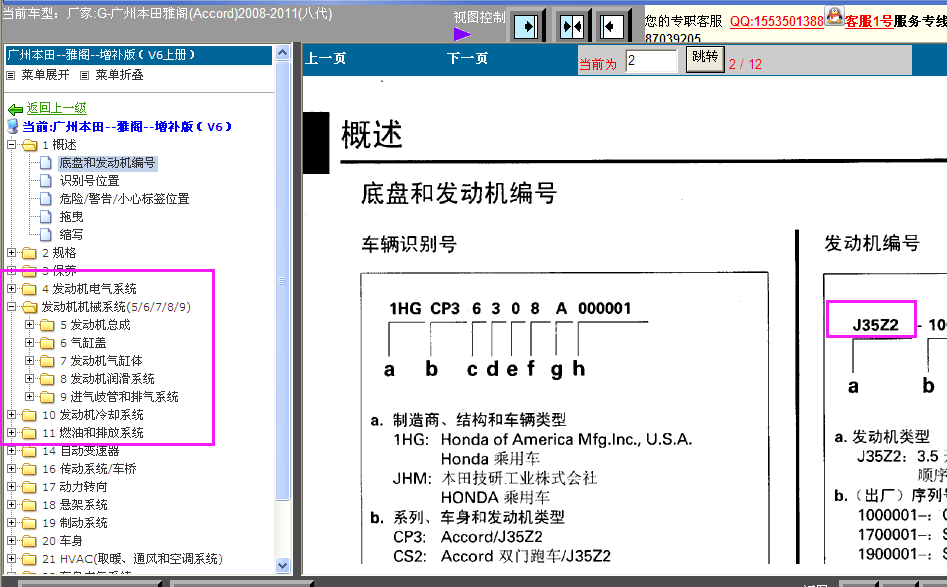Expand the 8 发动机润滑系统 node
The image size is (947, 587).
(29, 379)
